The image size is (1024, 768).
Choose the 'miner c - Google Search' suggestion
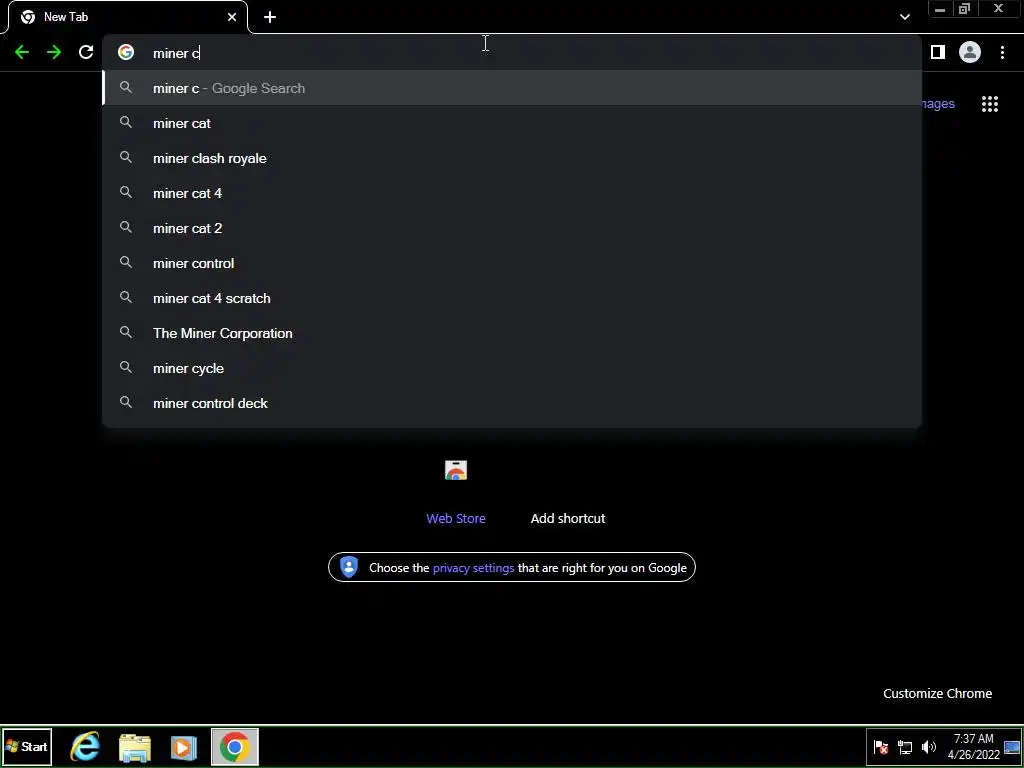coord(511,88)
